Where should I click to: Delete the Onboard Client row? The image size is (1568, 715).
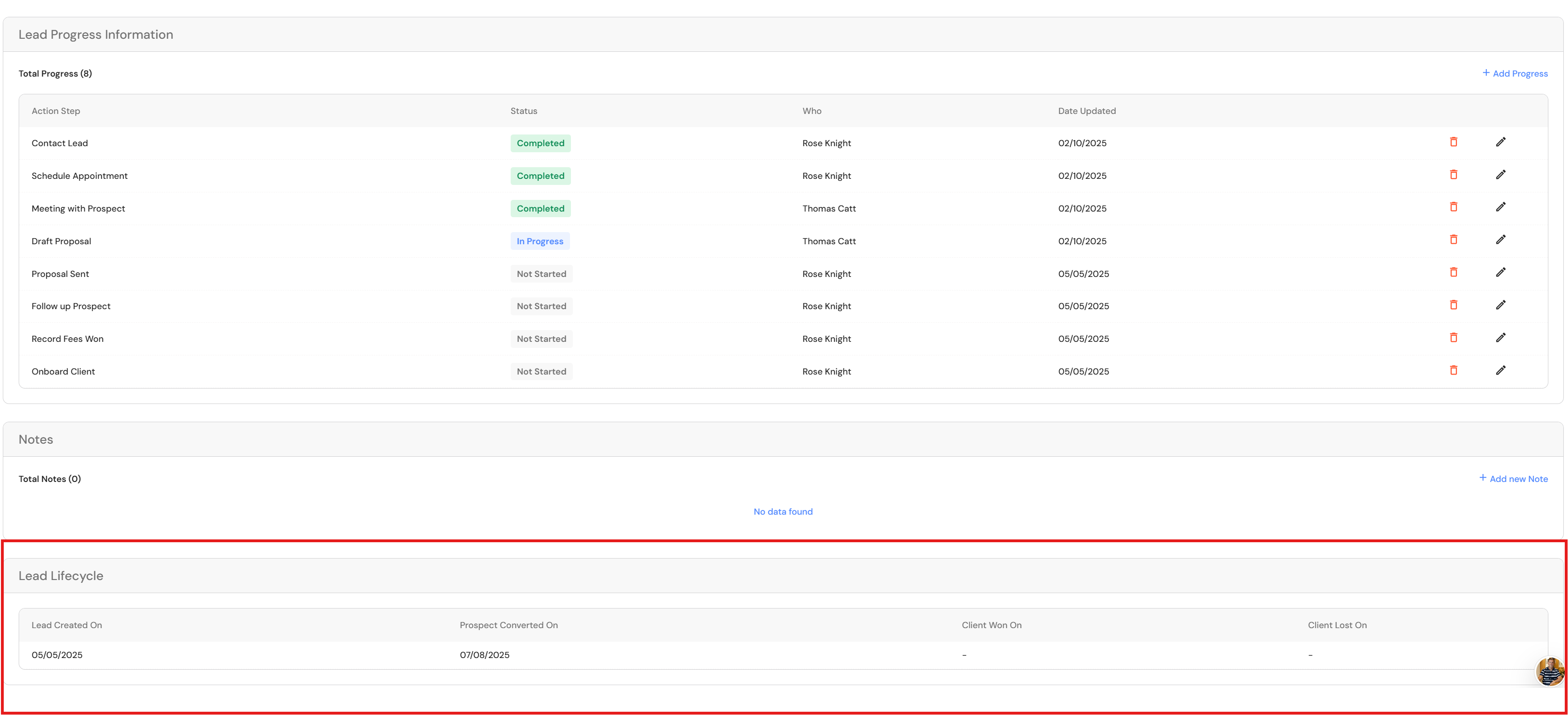pos(1454,371)
